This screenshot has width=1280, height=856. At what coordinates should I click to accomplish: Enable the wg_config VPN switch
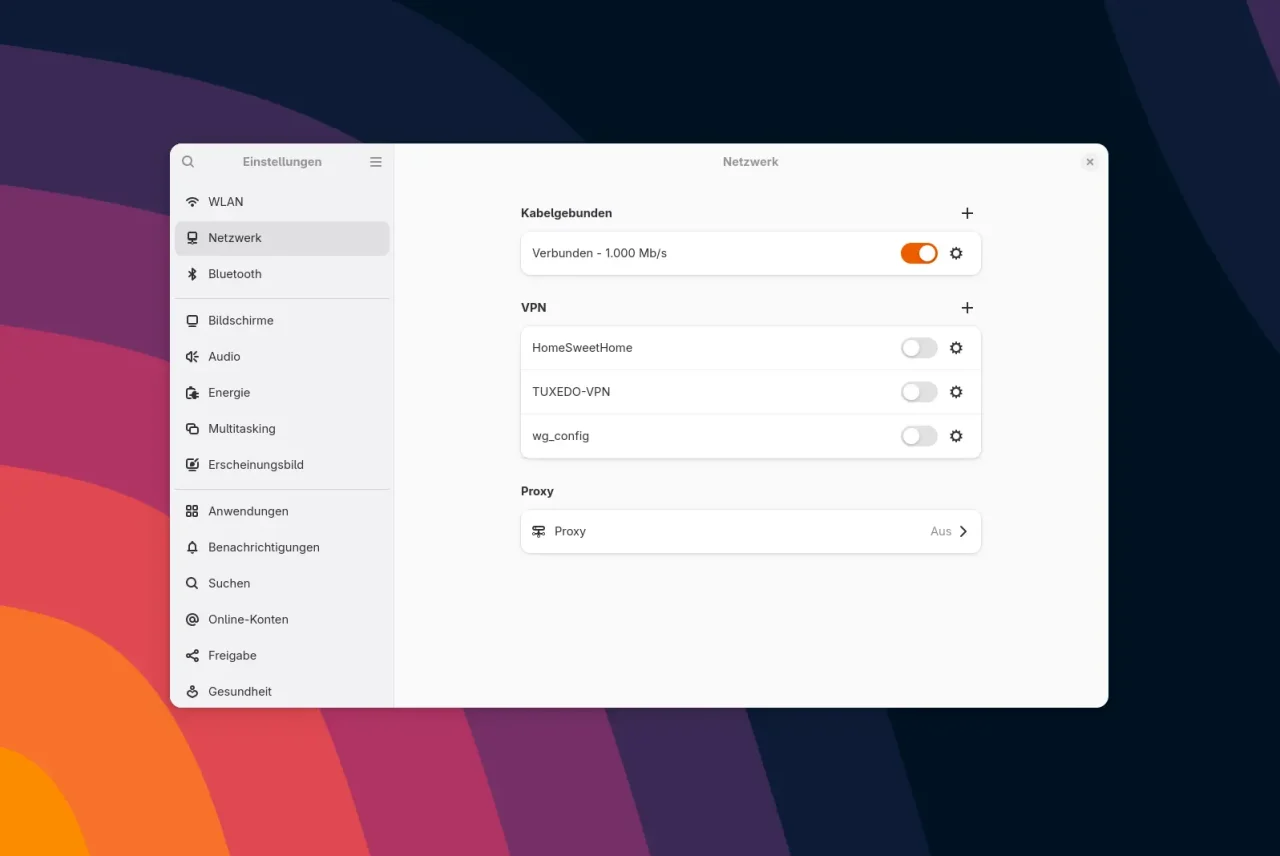(919, 436)
